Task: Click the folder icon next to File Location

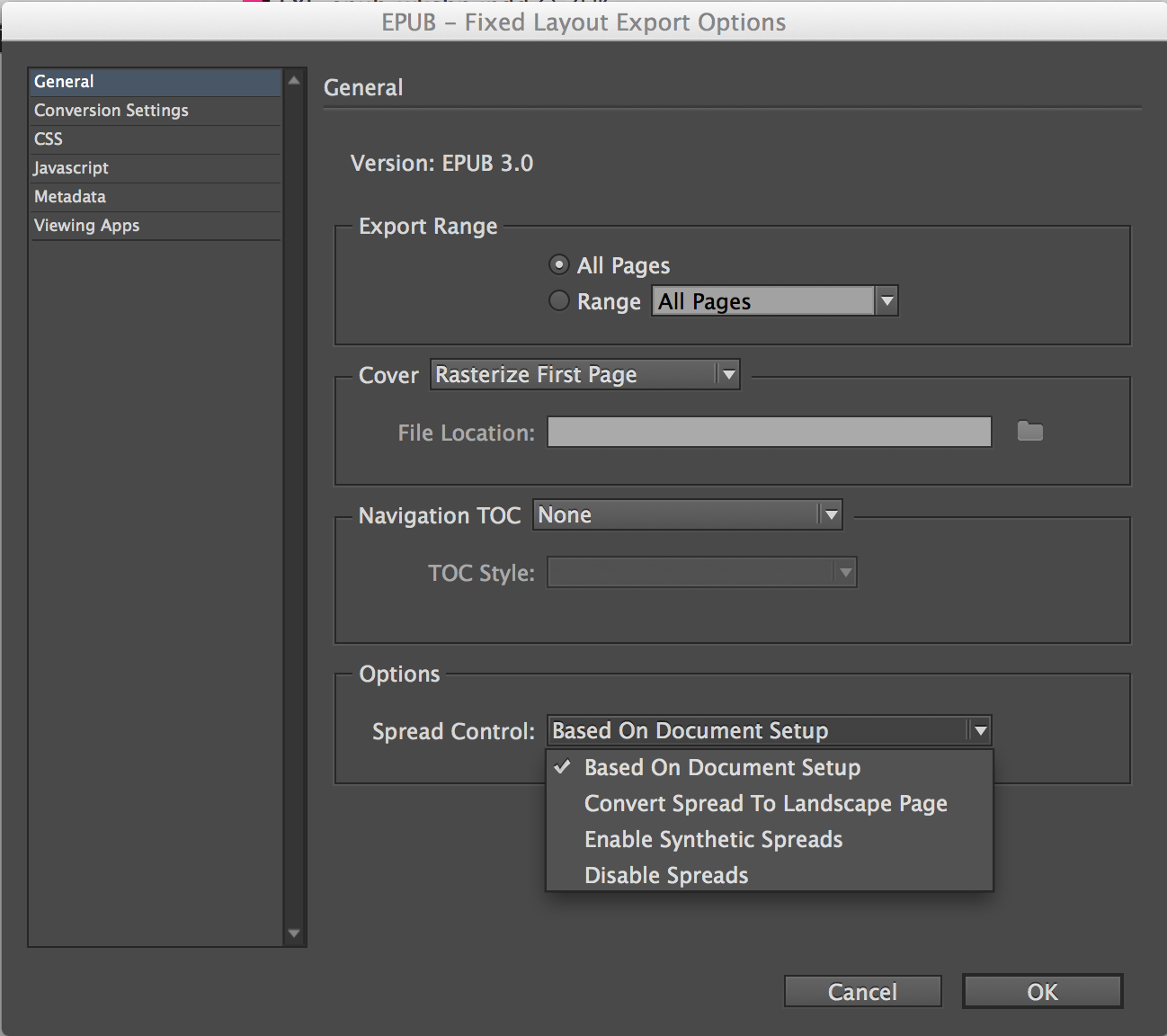Action: click(1029, 433)
